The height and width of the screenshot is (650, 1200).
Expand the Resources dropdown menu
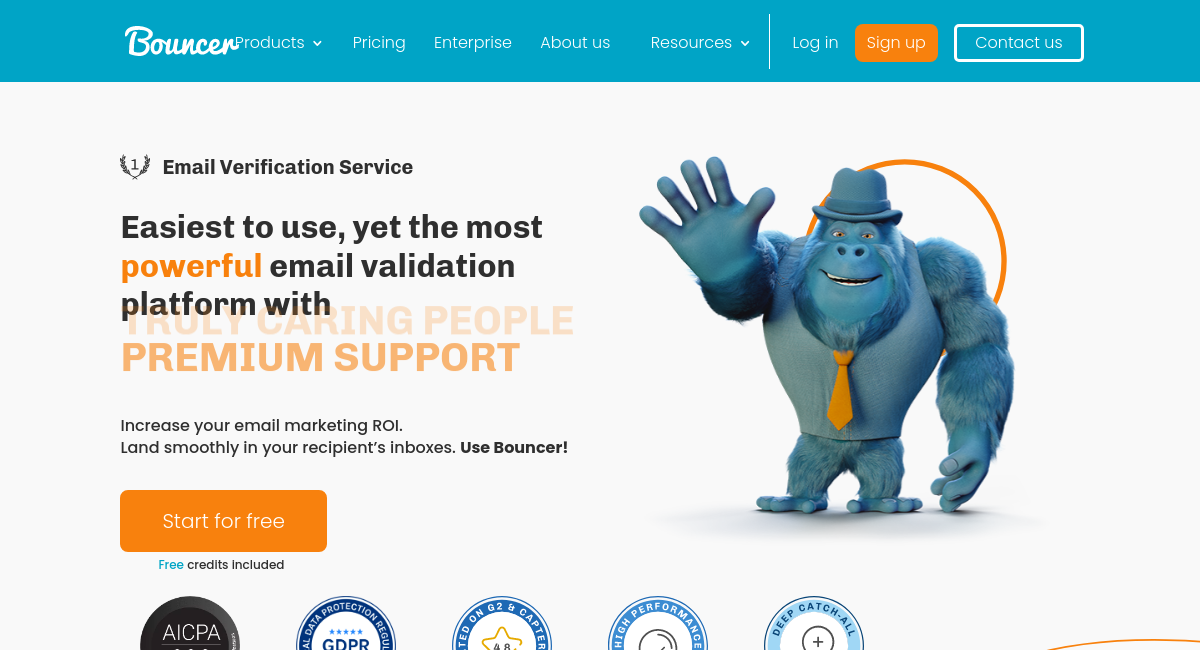[x=700, y=43]
